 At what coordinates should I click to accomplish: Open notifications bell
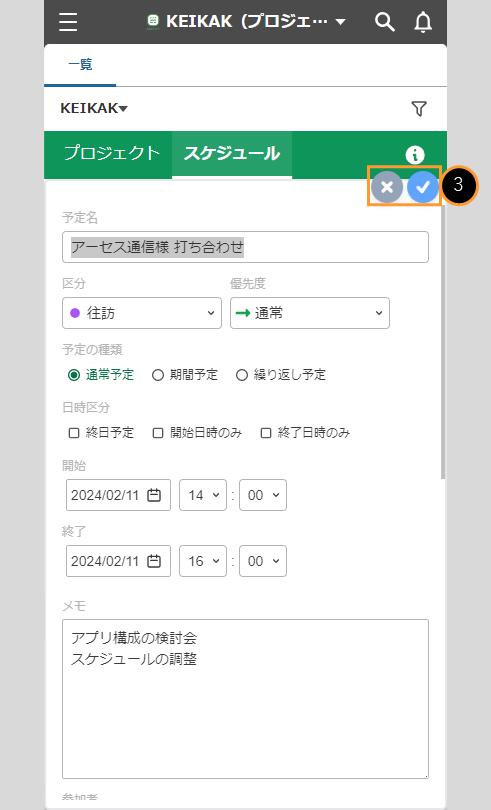click(x=423, y=22)
